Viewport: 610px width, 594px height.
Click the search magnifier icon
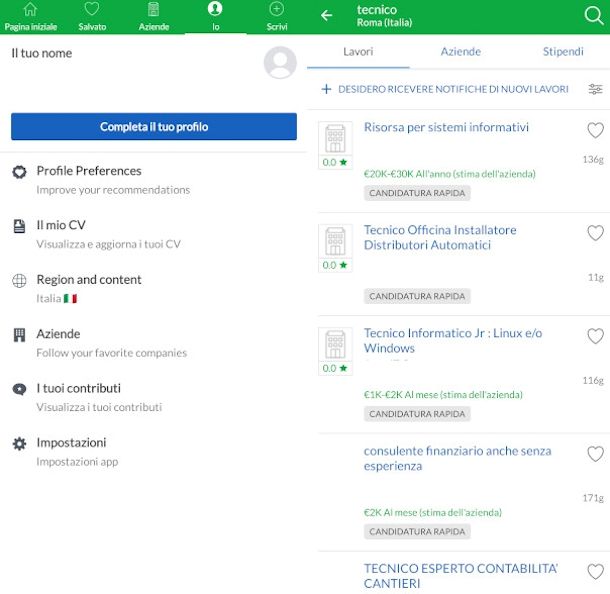tap(593, 16)
